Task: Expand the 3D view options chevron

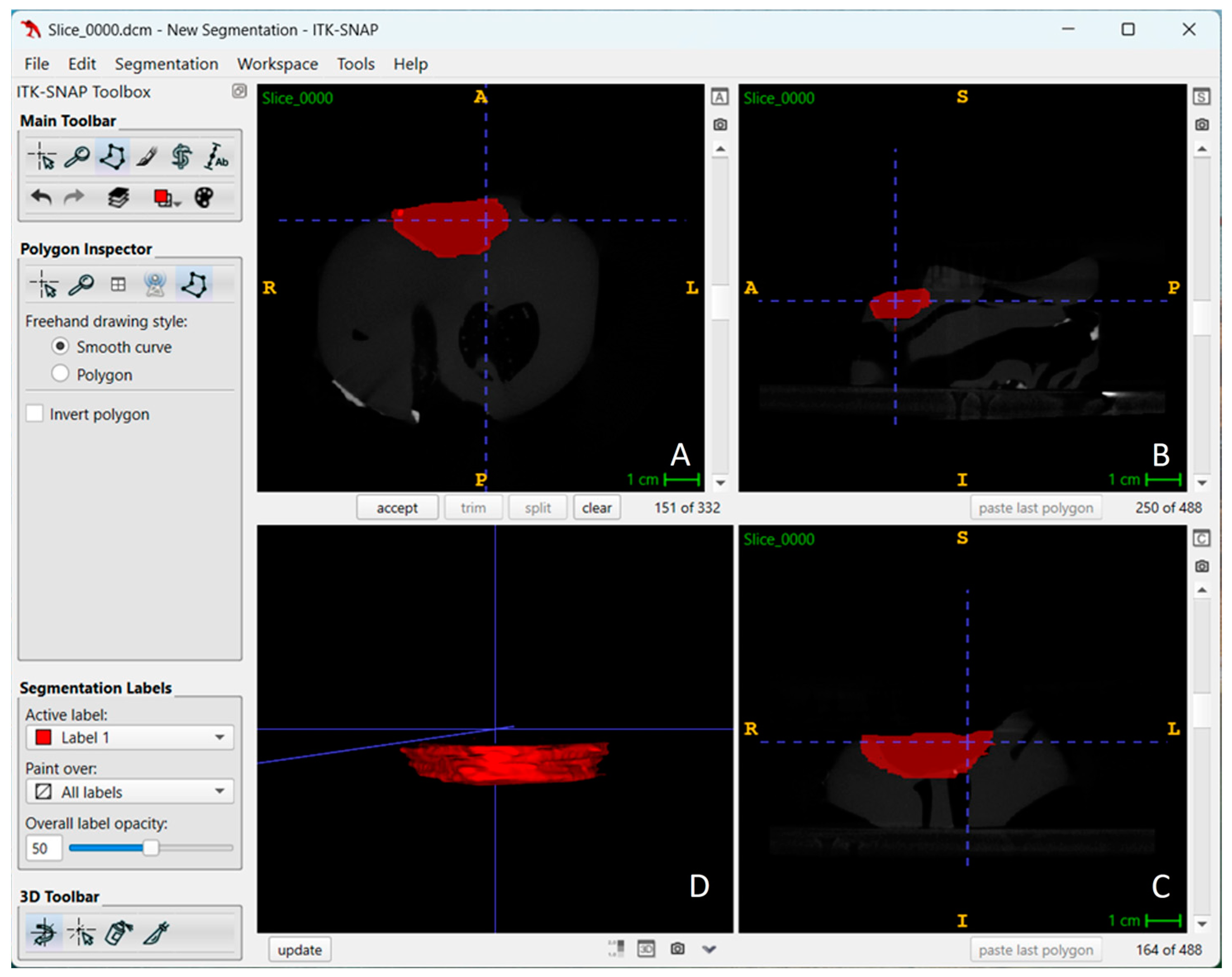Action: pos(709,949)
